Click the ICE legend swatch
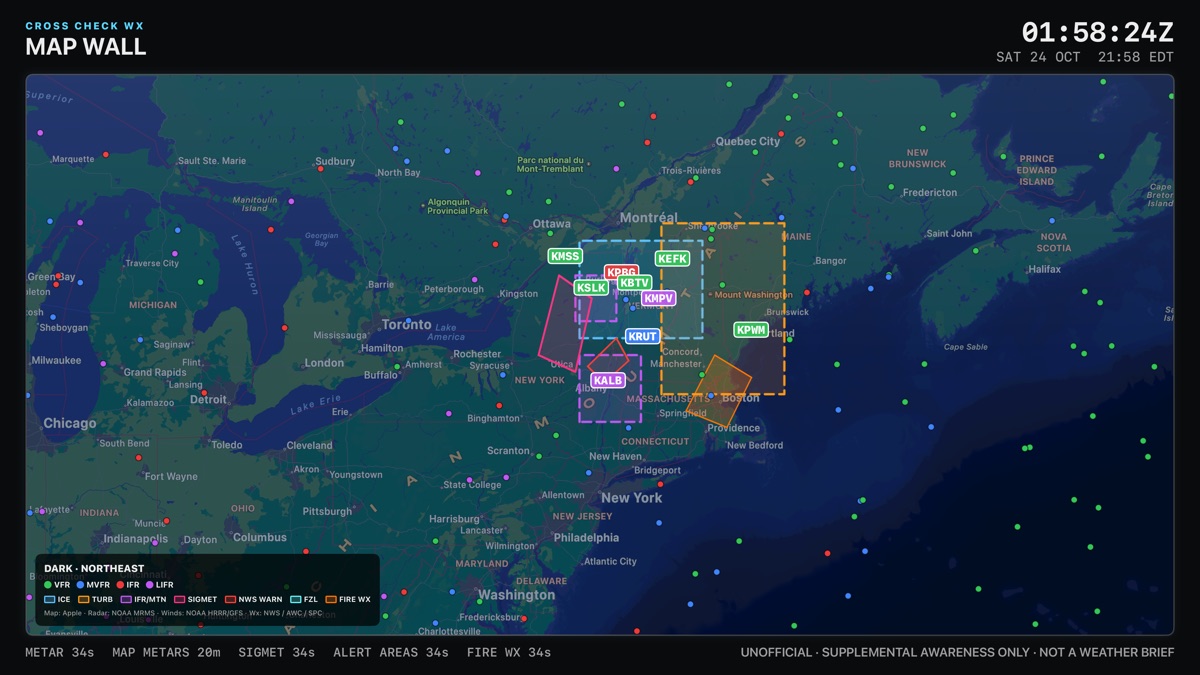This screenshot has height=675, width=1200. [50, 599]
